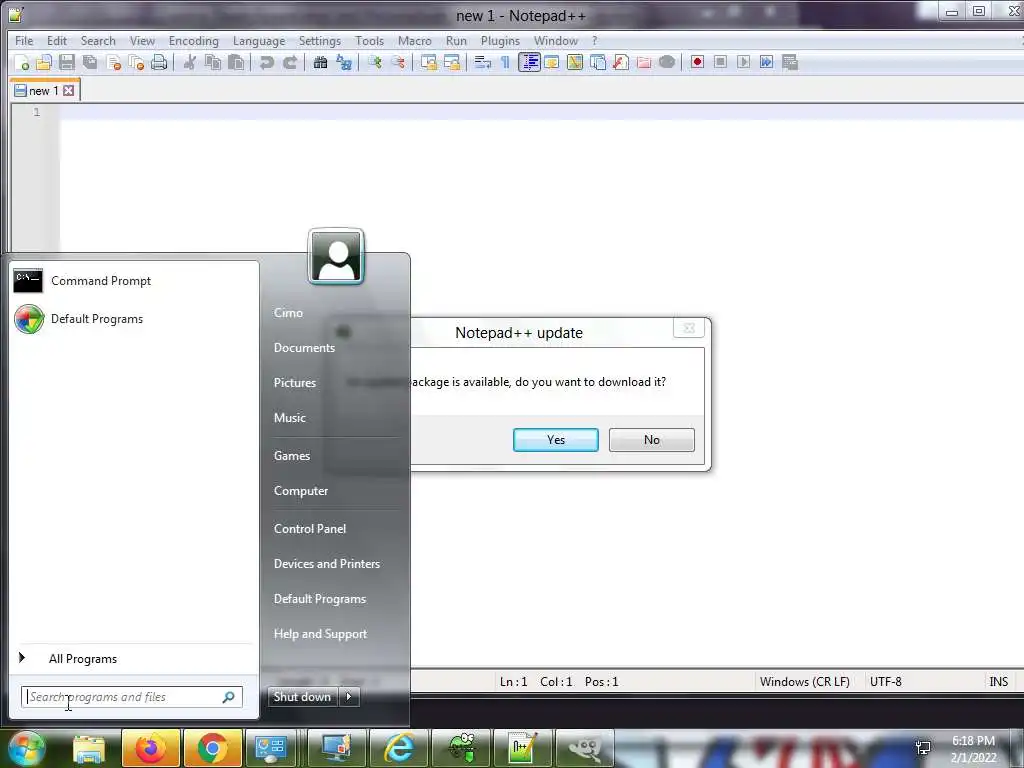The height and width of the screenshot is (768, 1024).
Task: Open the Plugins menu
Action: (500, 40)
